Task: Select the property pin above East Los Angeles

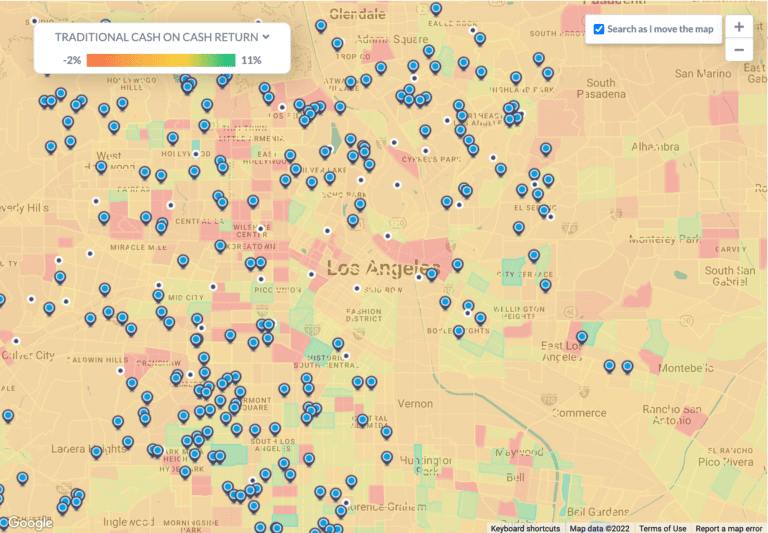Action: (x=582, y=338)
